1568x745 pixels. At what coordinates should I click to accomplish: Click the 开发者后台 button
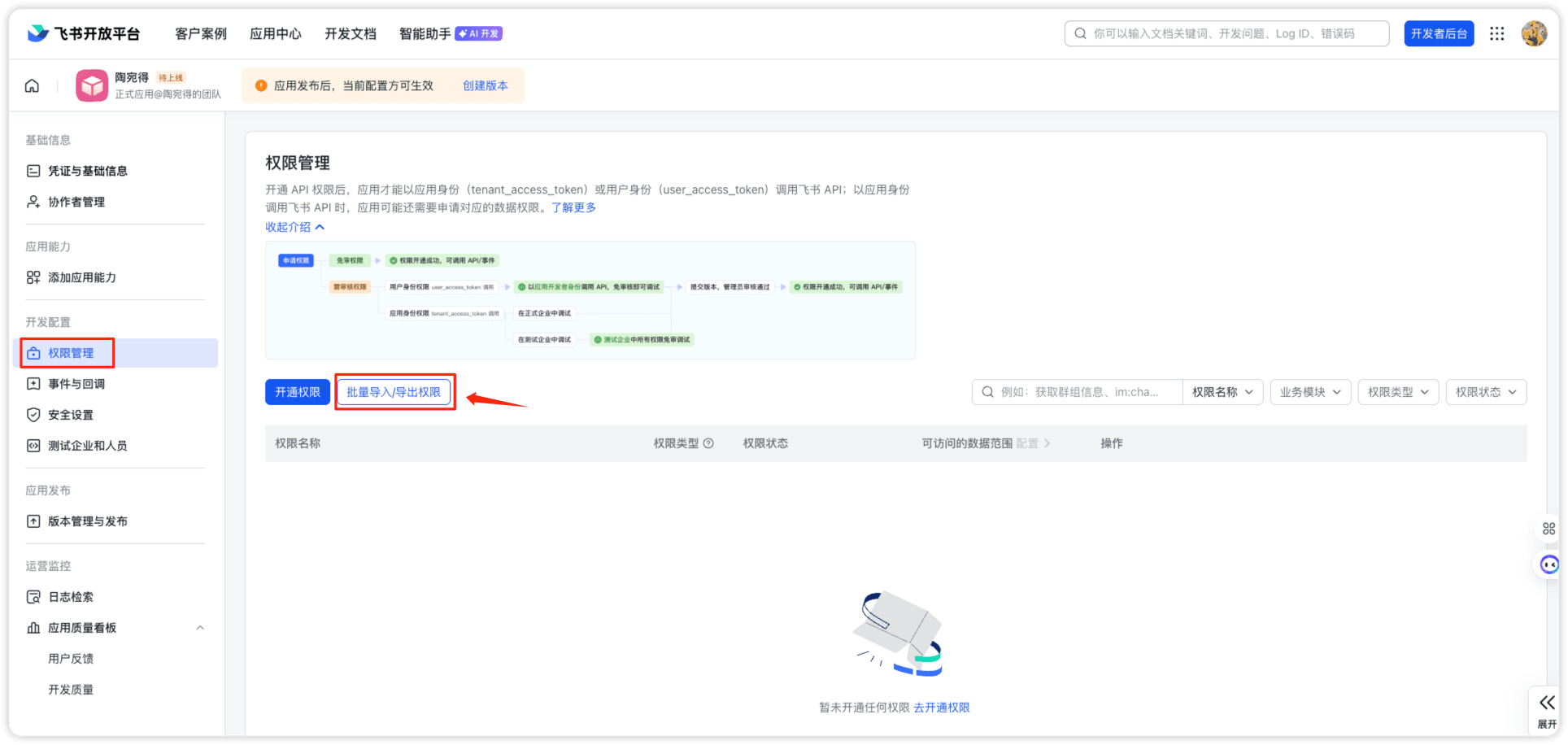[1439, 33]
